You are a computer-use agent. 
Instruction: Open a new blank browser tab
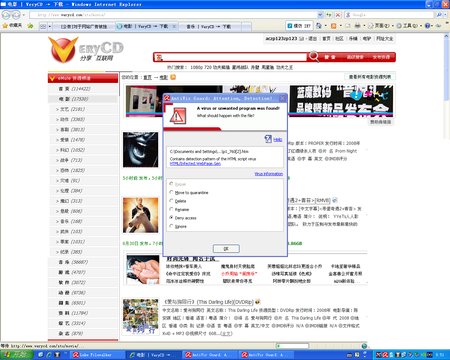click(x=246, y=26)
